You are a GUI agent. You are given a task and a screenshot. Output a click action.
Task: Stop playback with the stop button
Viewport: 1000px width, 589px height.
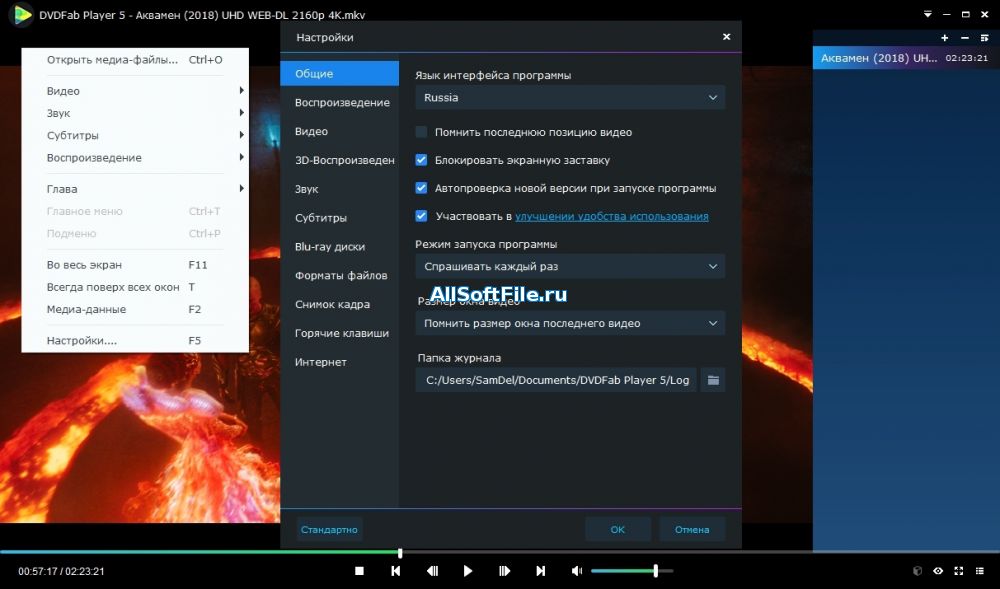point(359,571)
